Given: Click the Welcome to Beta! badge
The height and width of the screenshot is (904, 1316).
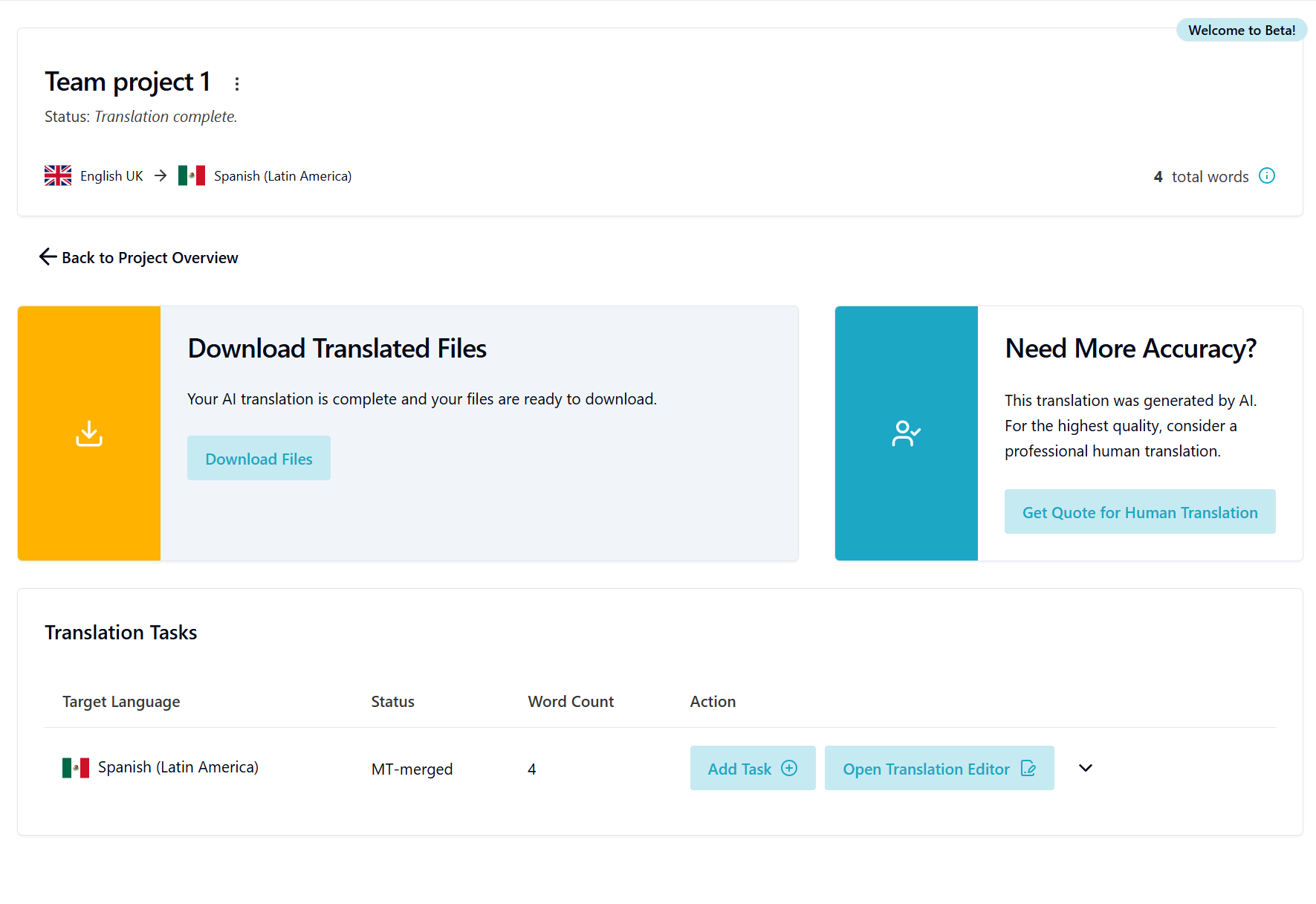Looking at the screenshot, I should point(1241,30).
